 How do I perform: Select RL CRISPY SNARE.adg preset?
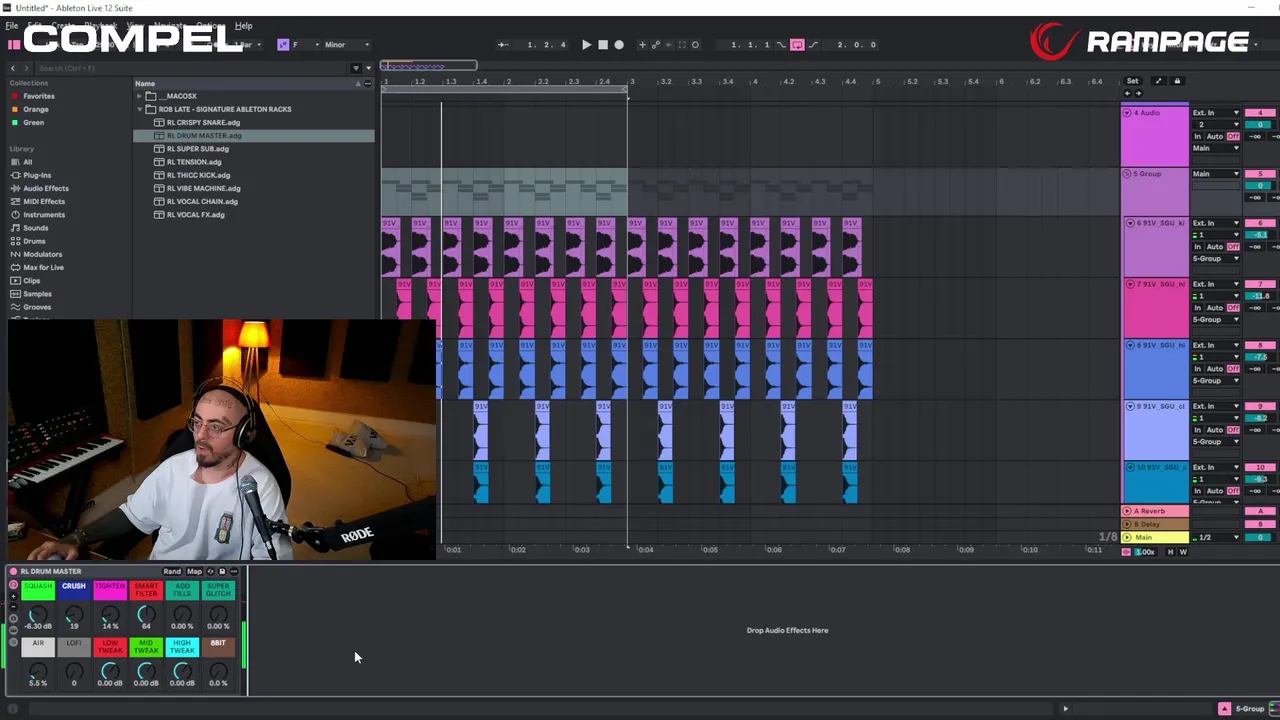pyautogui.click(x=203, y=122)
